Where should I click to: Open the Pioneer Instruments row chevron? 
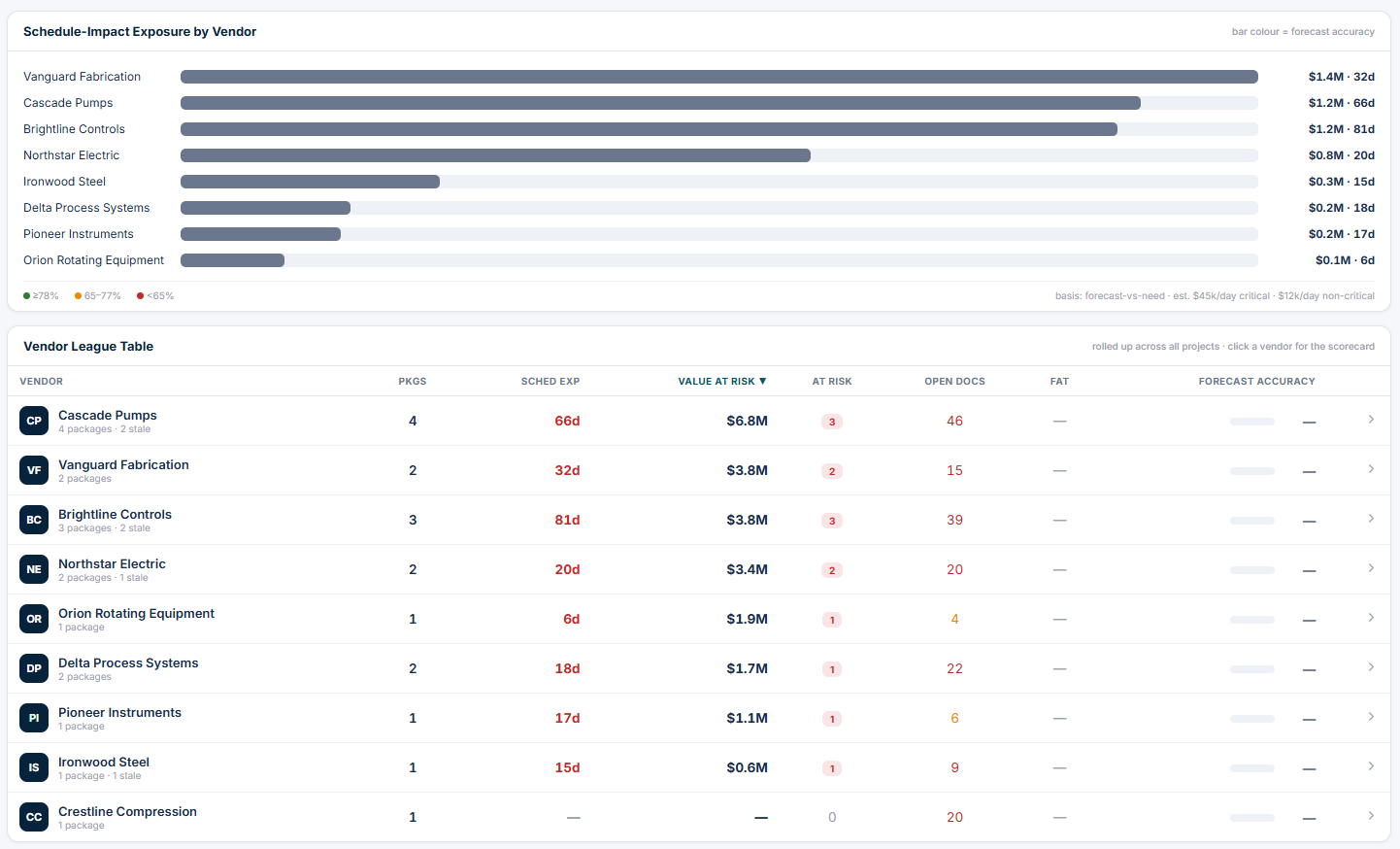[x=1371, y=717]
